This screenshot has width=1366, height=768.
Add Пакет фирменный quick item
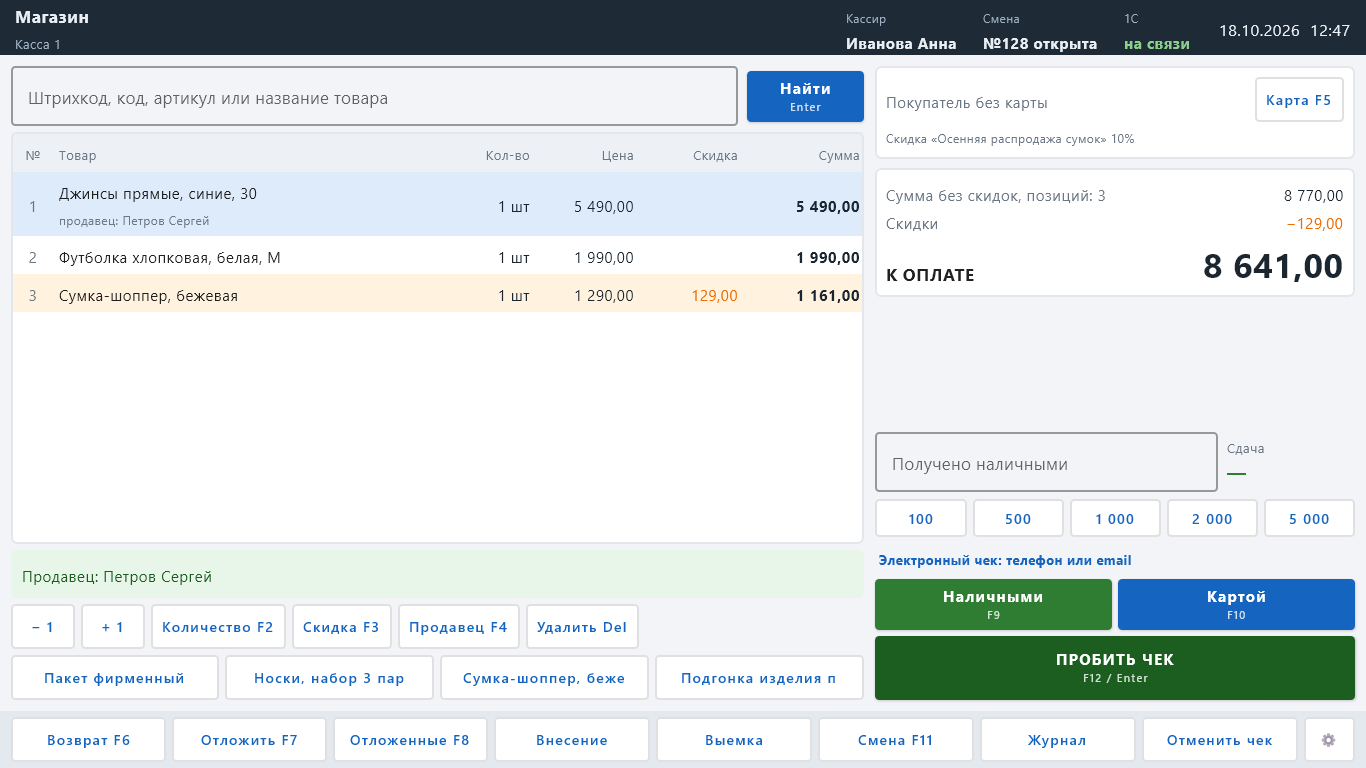(x=115, y=678)
